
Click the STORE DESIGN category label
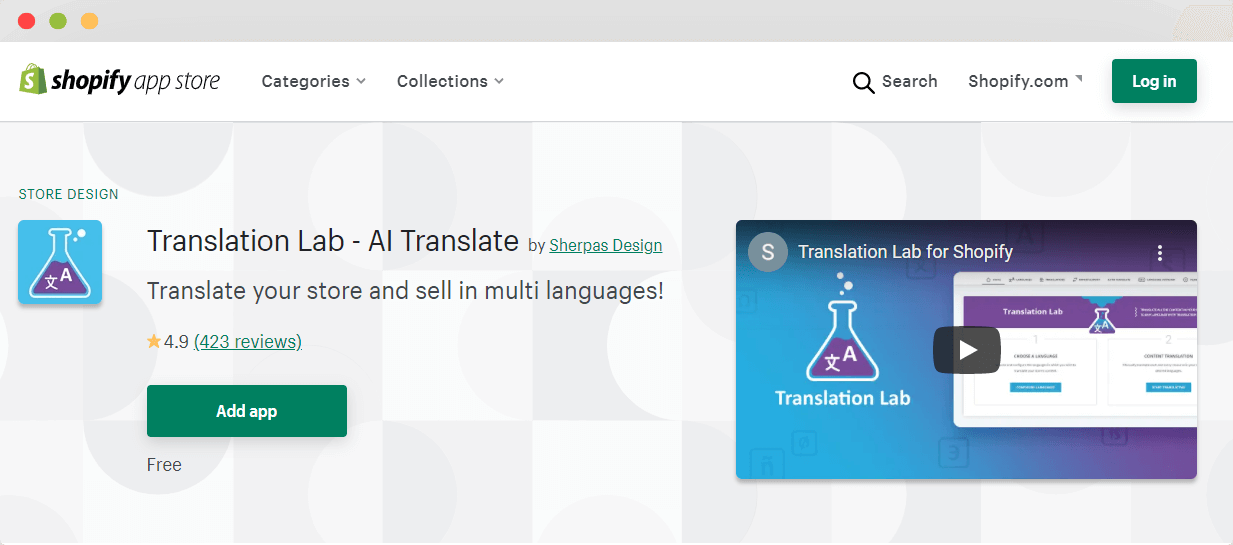pos(69,194)
